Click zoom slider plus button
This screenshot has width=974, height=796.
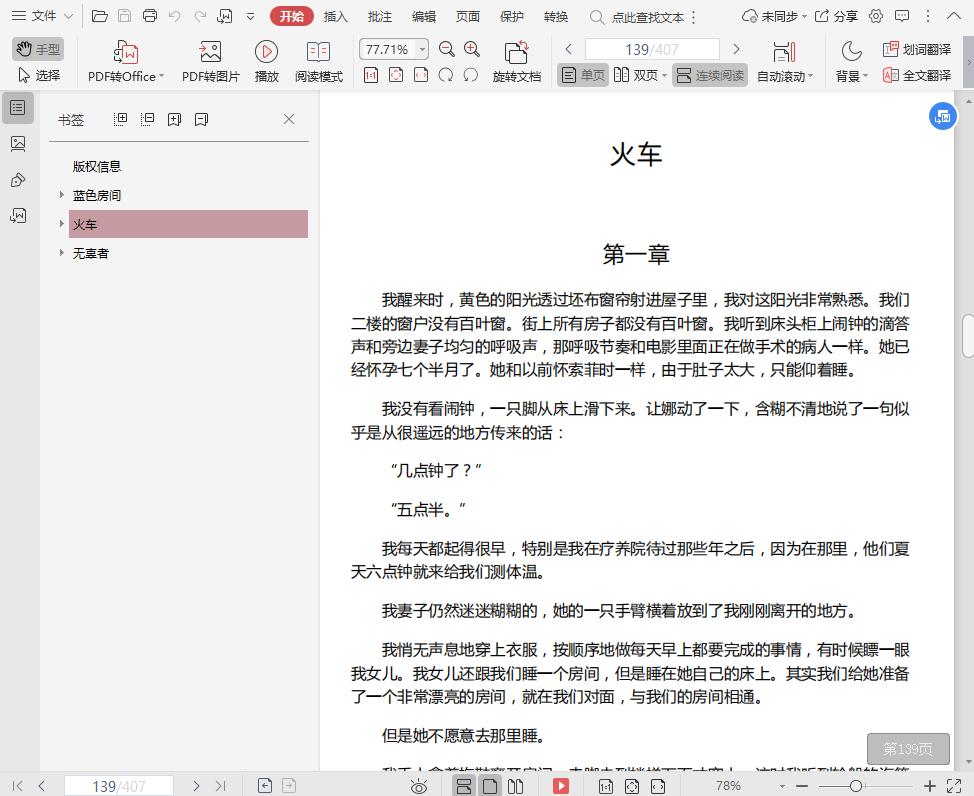(929, 786)
